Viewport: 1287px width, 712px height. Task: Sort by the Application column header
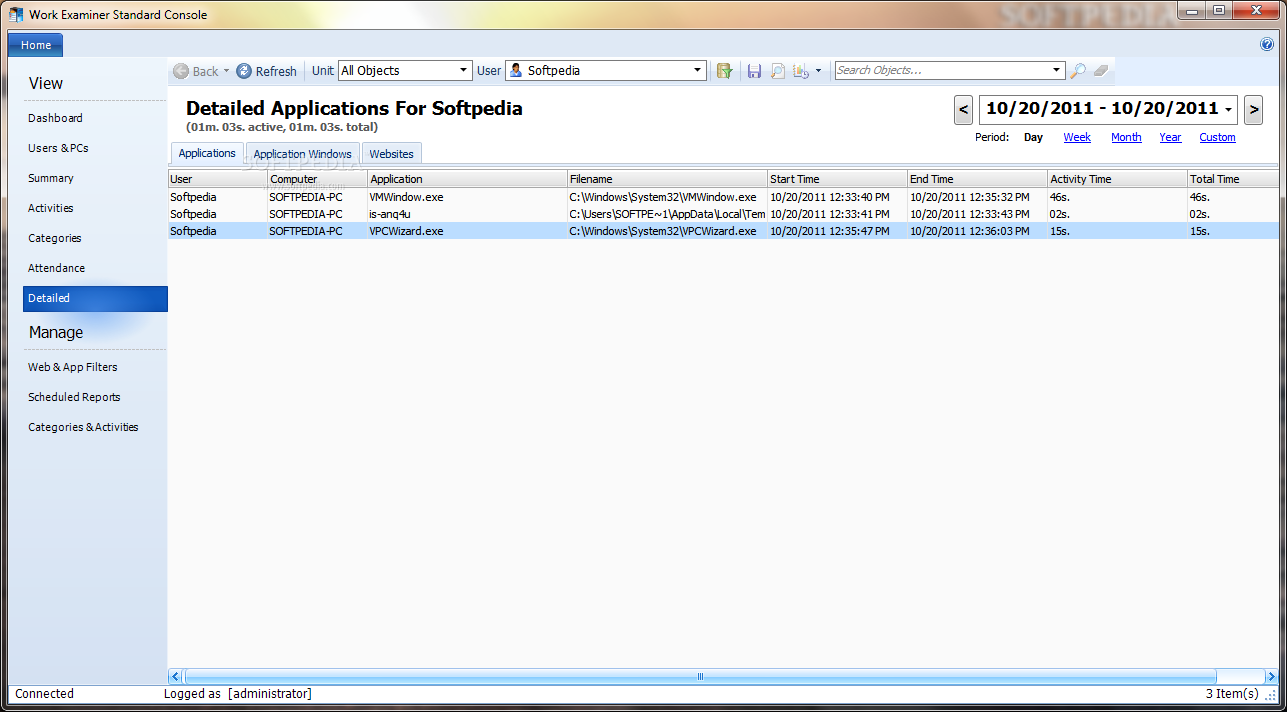(467, 179)
